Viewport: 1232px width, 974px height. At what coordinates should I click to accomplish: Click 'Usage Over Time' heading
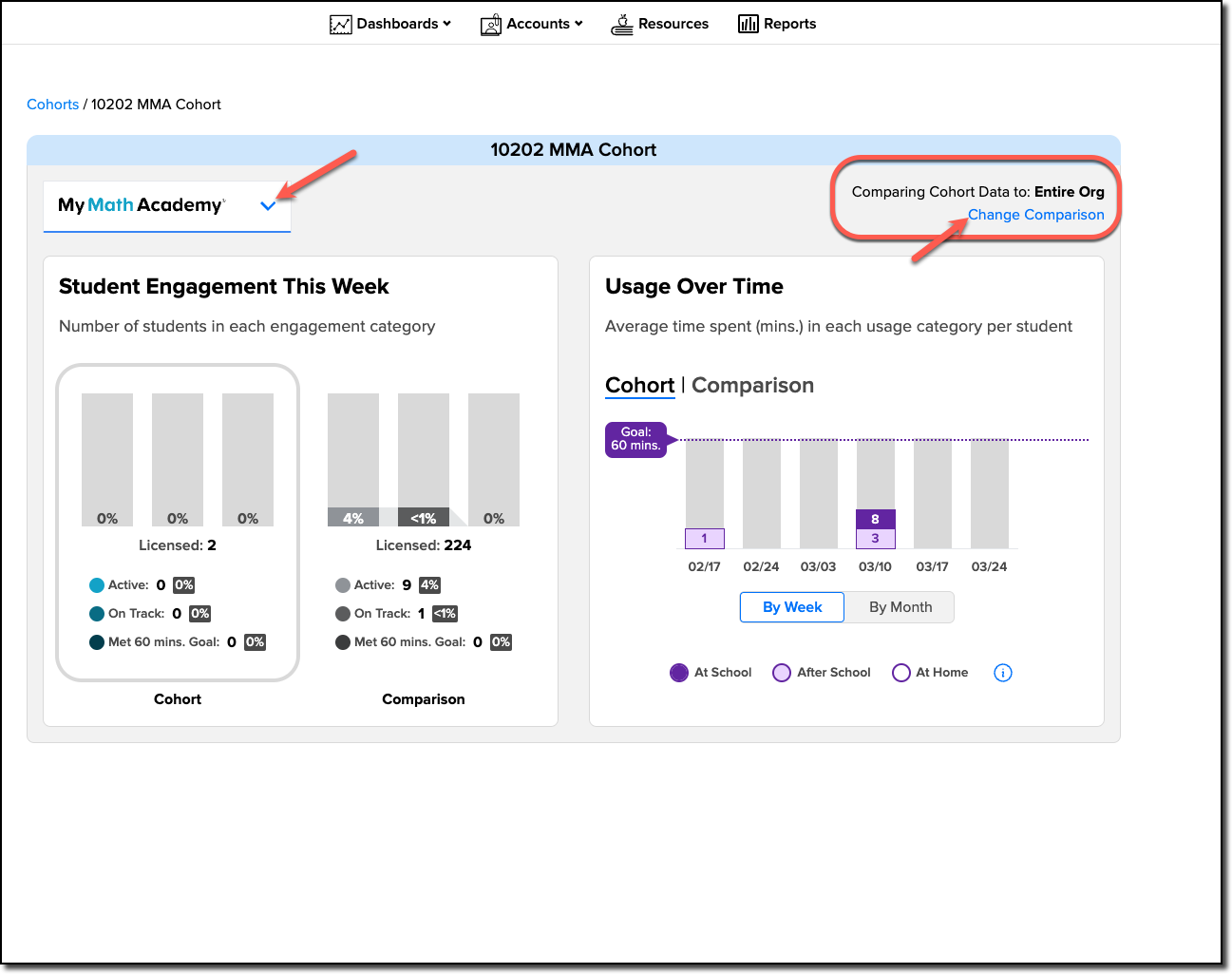pos(694,287)
